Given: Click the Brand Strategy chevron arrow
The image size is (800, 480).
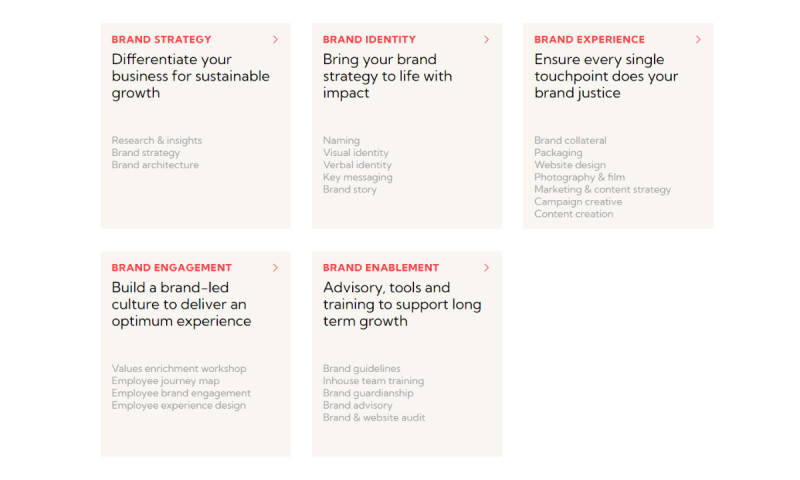Looking at the screenshot, I should tap(276, 40).
